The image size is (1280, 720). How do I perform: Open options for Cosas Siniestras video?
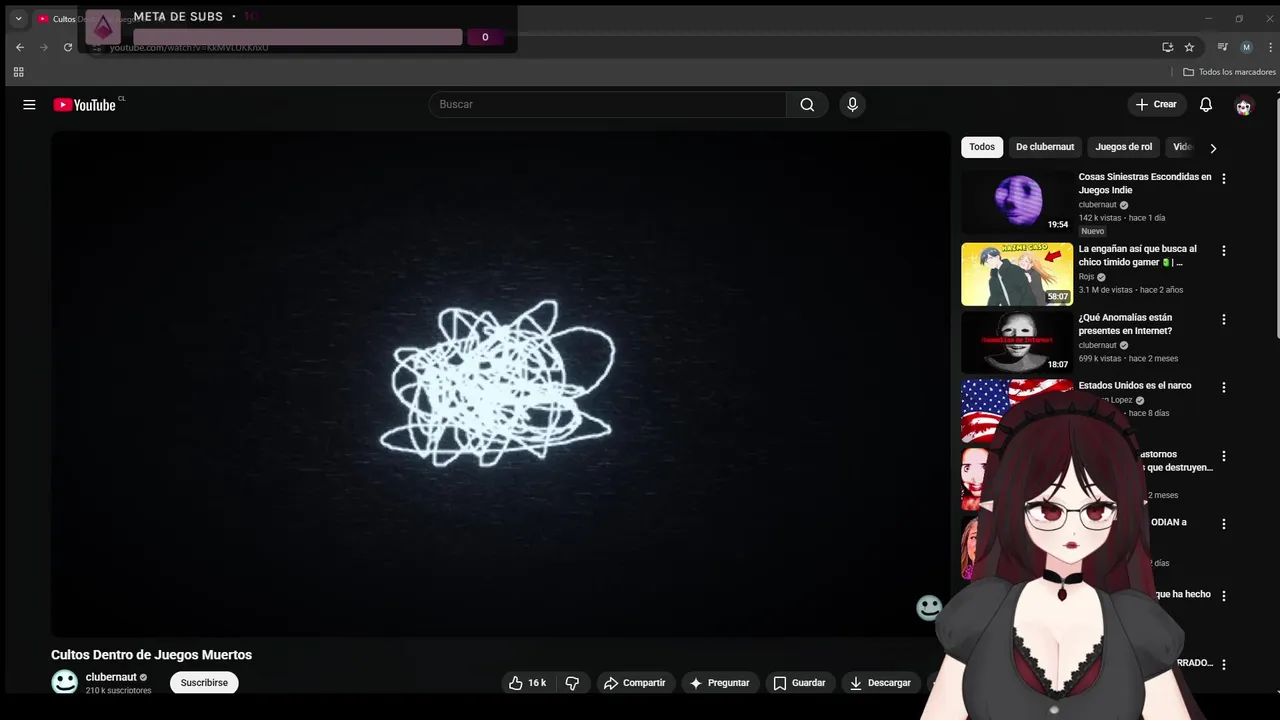pyautogui.click(x=1224, y=179)
